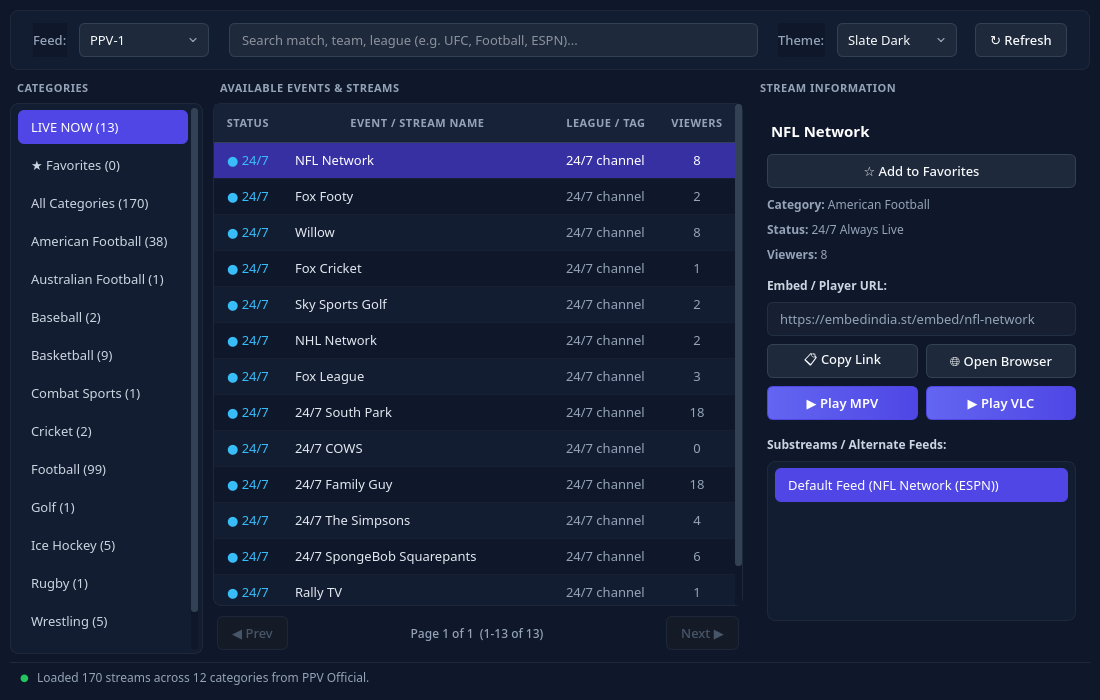Image resolution: width=1100 pixels, height=700 pixels.
Task: Click the blue live dot of Willow
Action: coord(232,234)
